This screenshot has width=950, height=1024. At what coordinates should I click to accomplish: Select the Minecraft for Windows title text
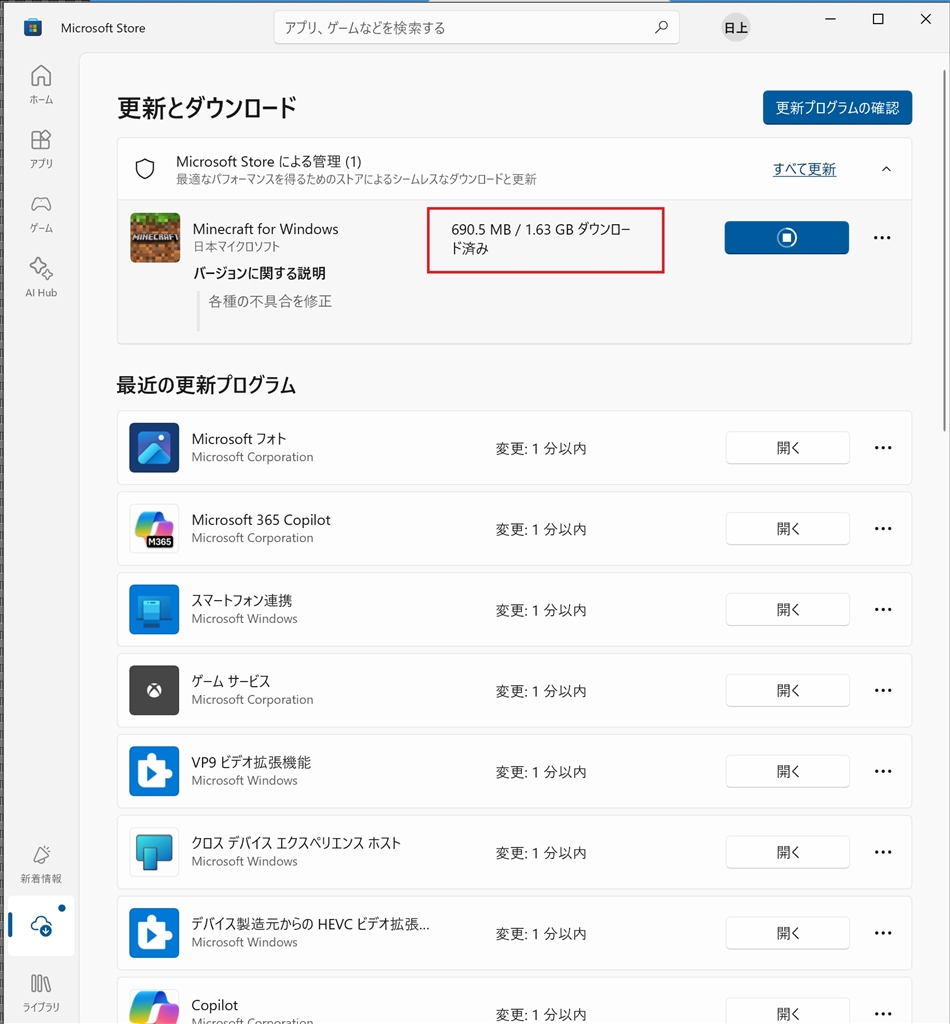(x=265, y=229)
